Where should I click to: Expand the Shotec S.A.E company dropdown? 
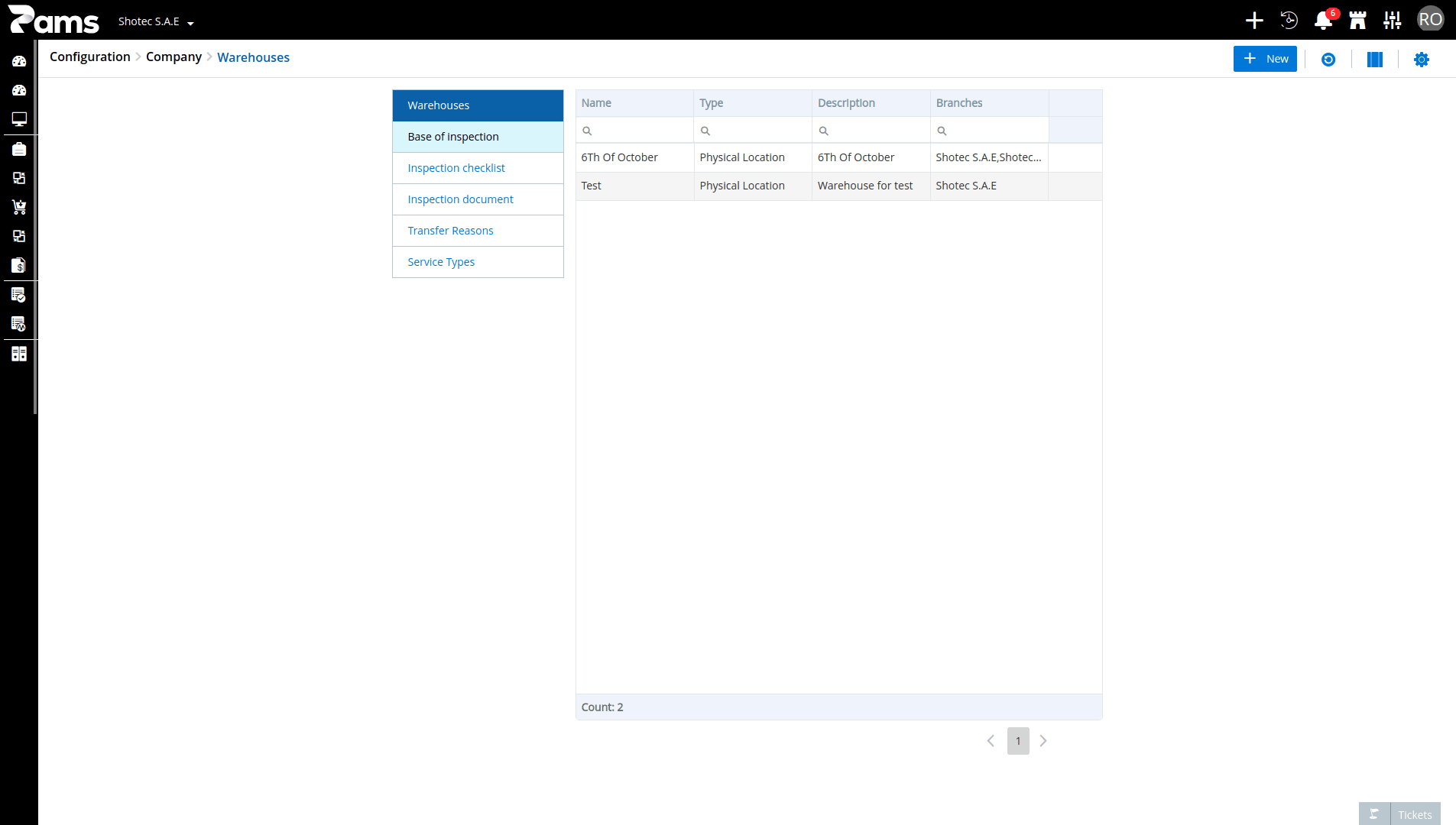click(x=156, y=21)
